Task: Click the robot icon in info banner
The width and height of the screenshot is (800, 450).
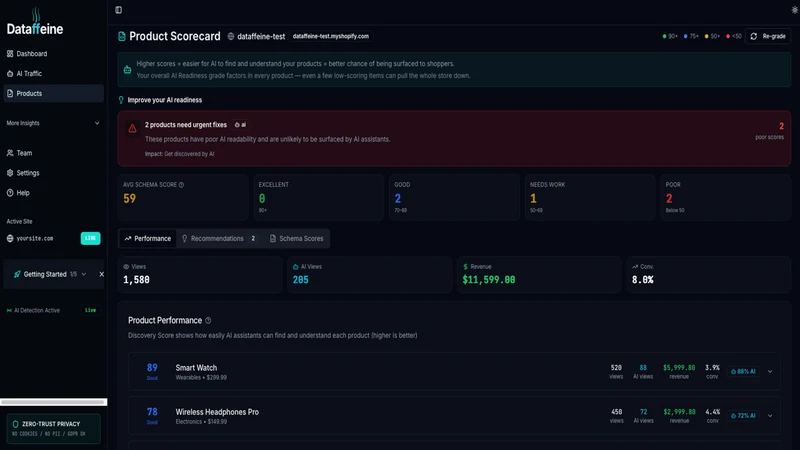Action: pyautogui.click(x=128, y=69)
